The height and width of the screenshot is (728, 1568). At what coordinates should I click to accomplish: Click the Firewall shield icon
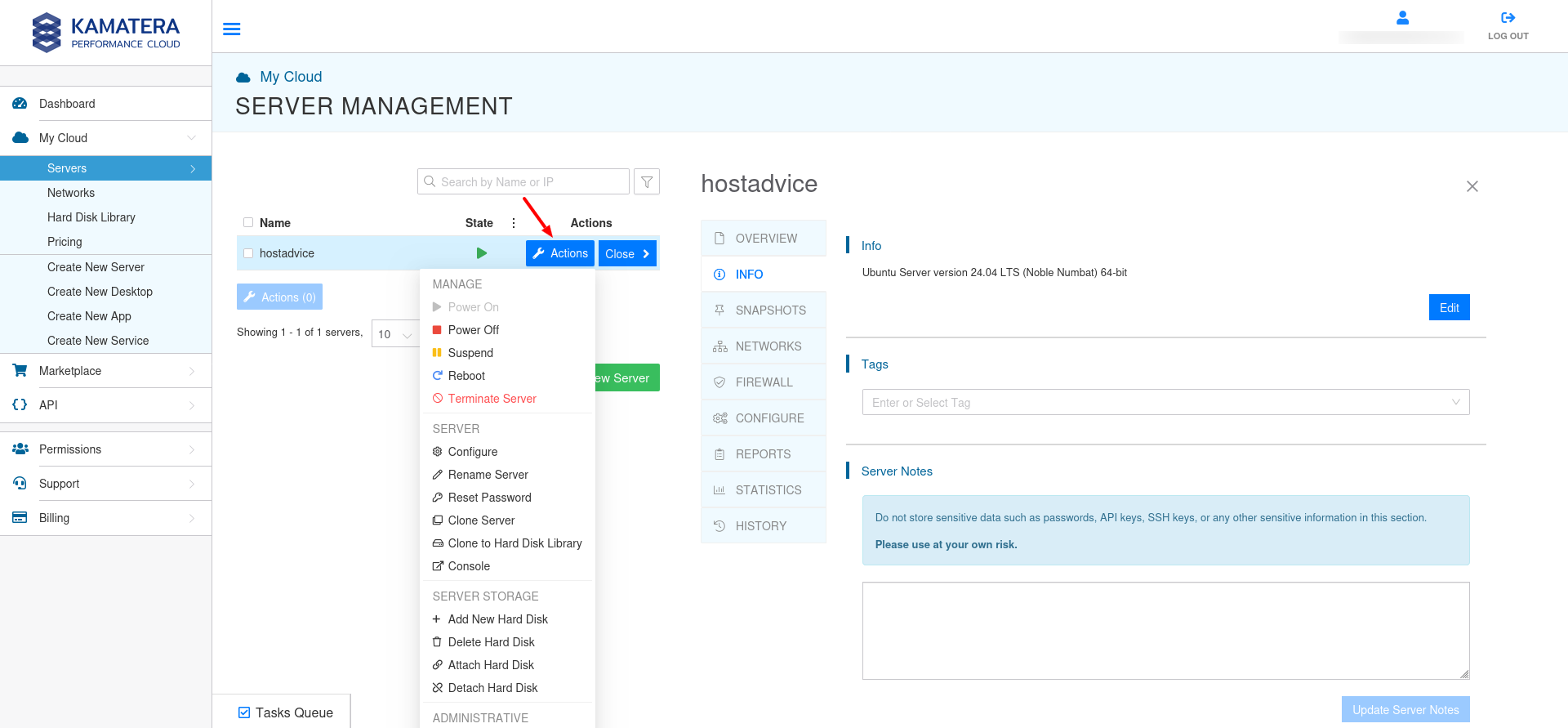[x=719, y=382]
